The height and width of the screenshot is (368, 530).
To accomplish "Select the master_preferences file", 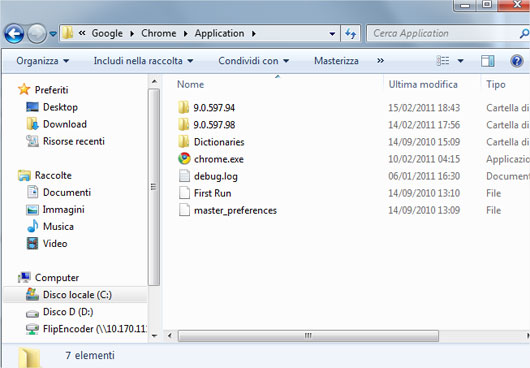I will [x=227, y=211].
